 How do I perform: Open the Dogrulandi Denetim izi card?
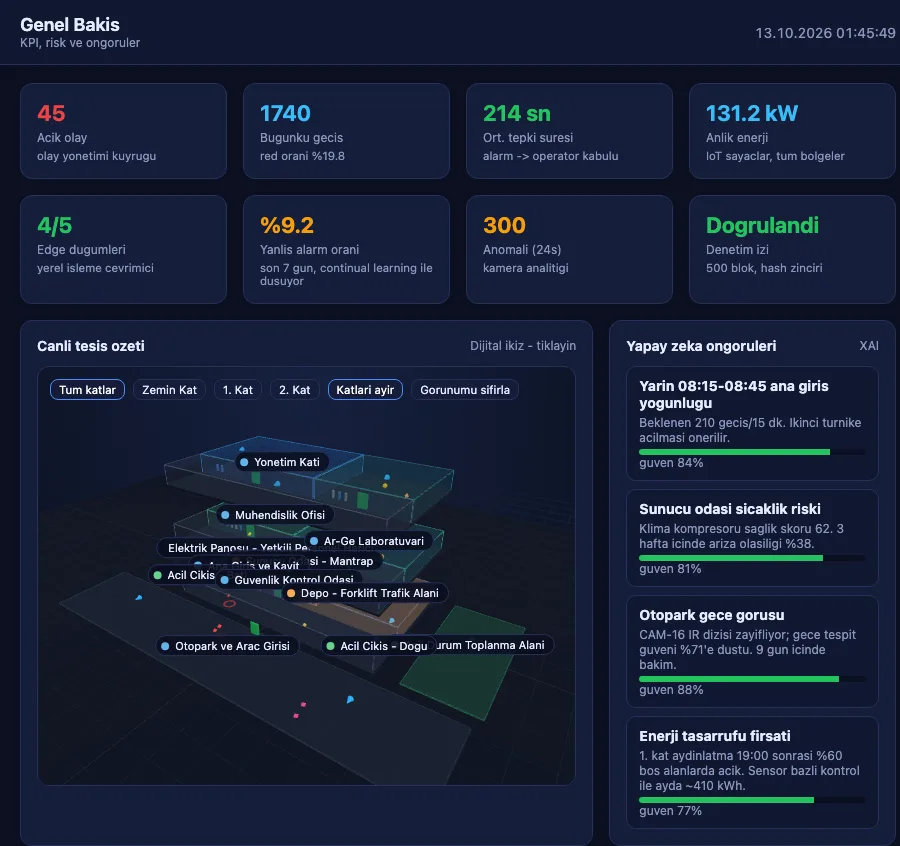click(x=792, y=249)
